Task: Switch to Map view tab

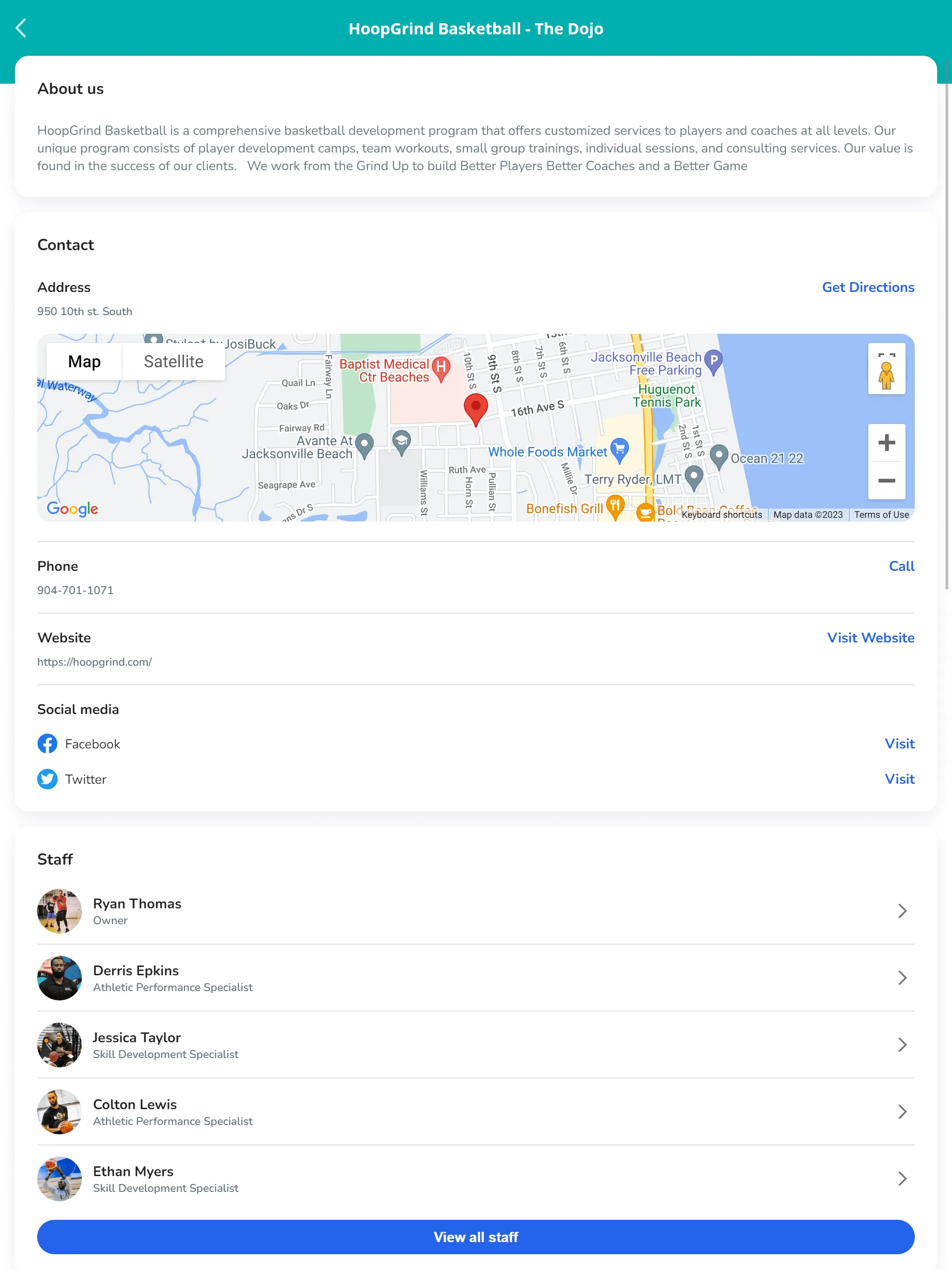Action: [x=83, y=361]
